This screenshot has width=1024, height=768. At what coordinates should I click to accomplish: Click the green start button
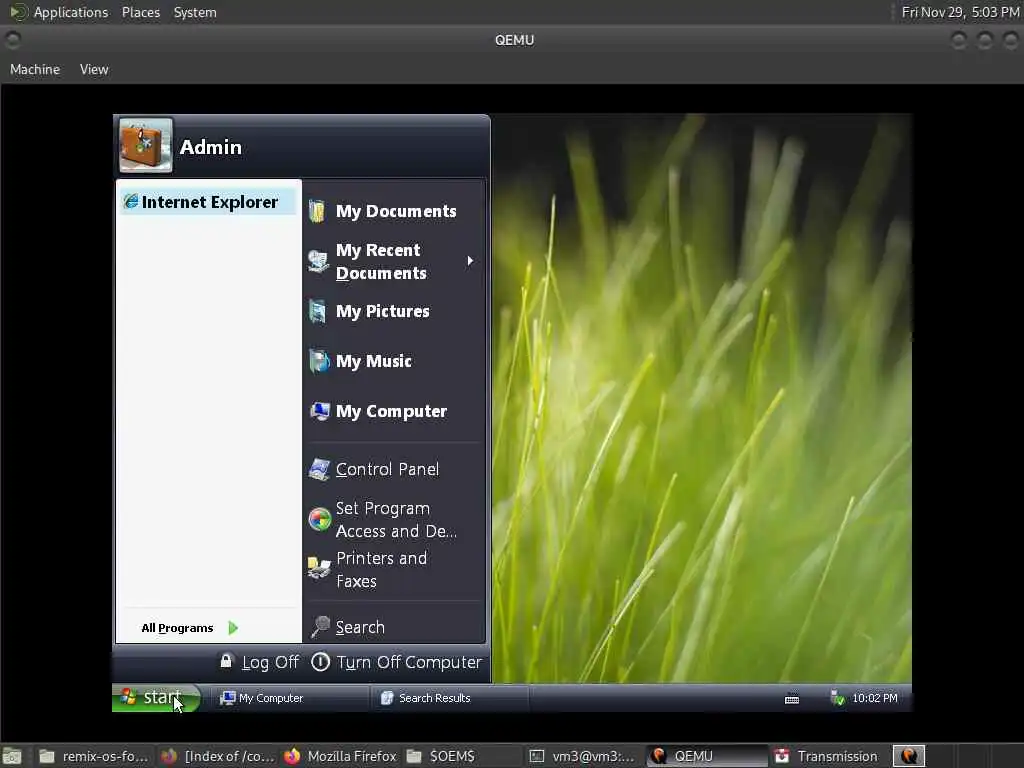155,697
